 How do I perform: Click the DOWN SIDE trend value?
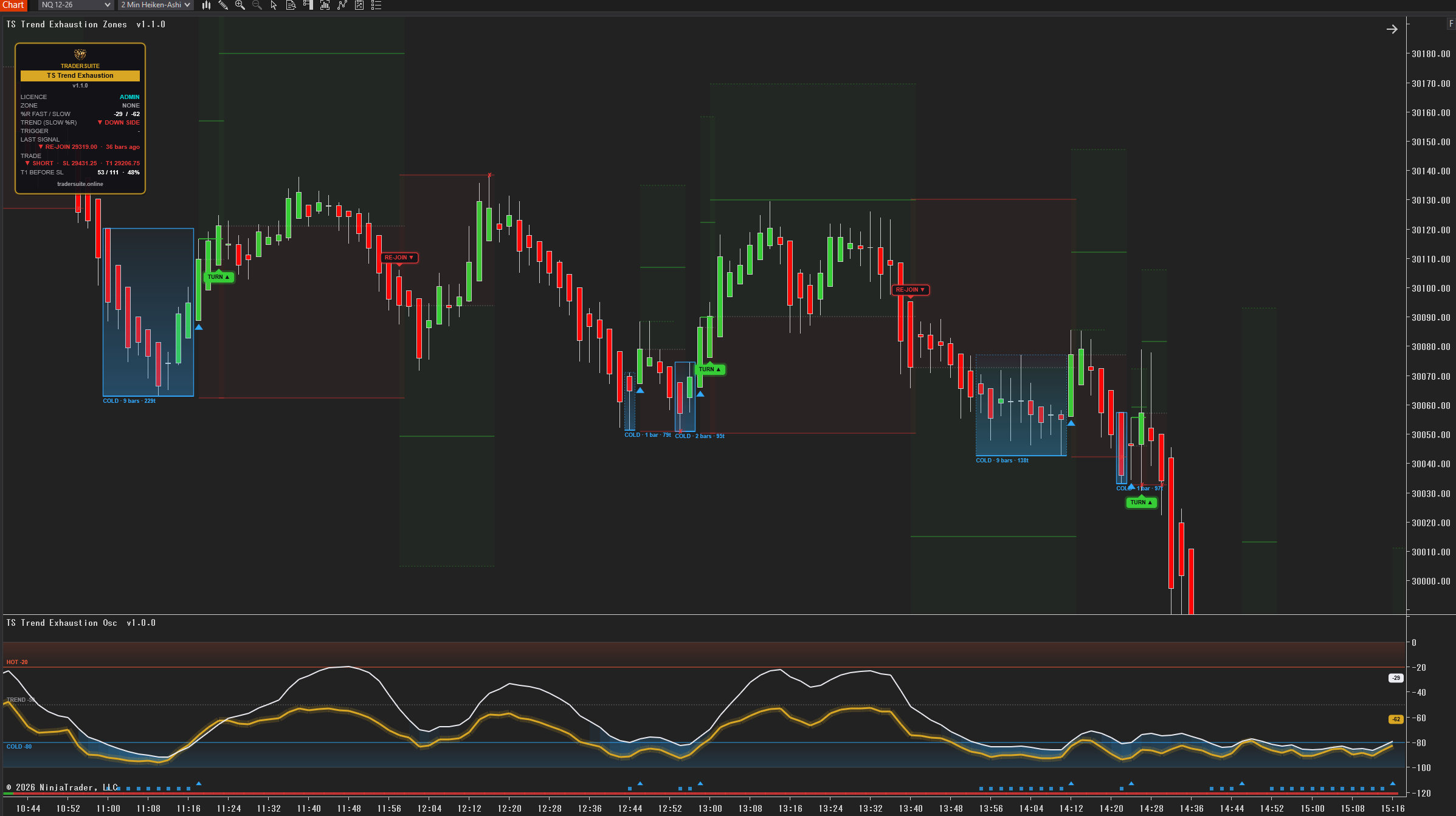click(119, 123)
